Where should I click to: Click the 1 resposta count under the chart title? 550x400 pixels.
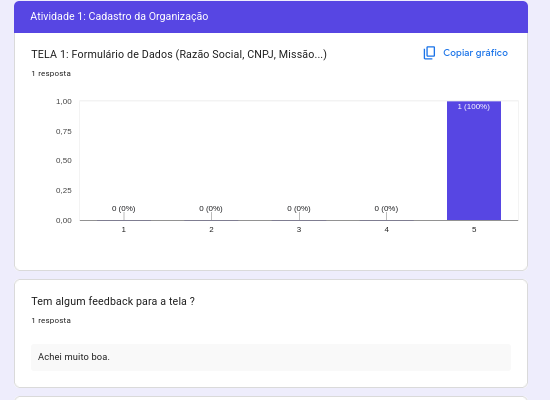coord(51,74)
